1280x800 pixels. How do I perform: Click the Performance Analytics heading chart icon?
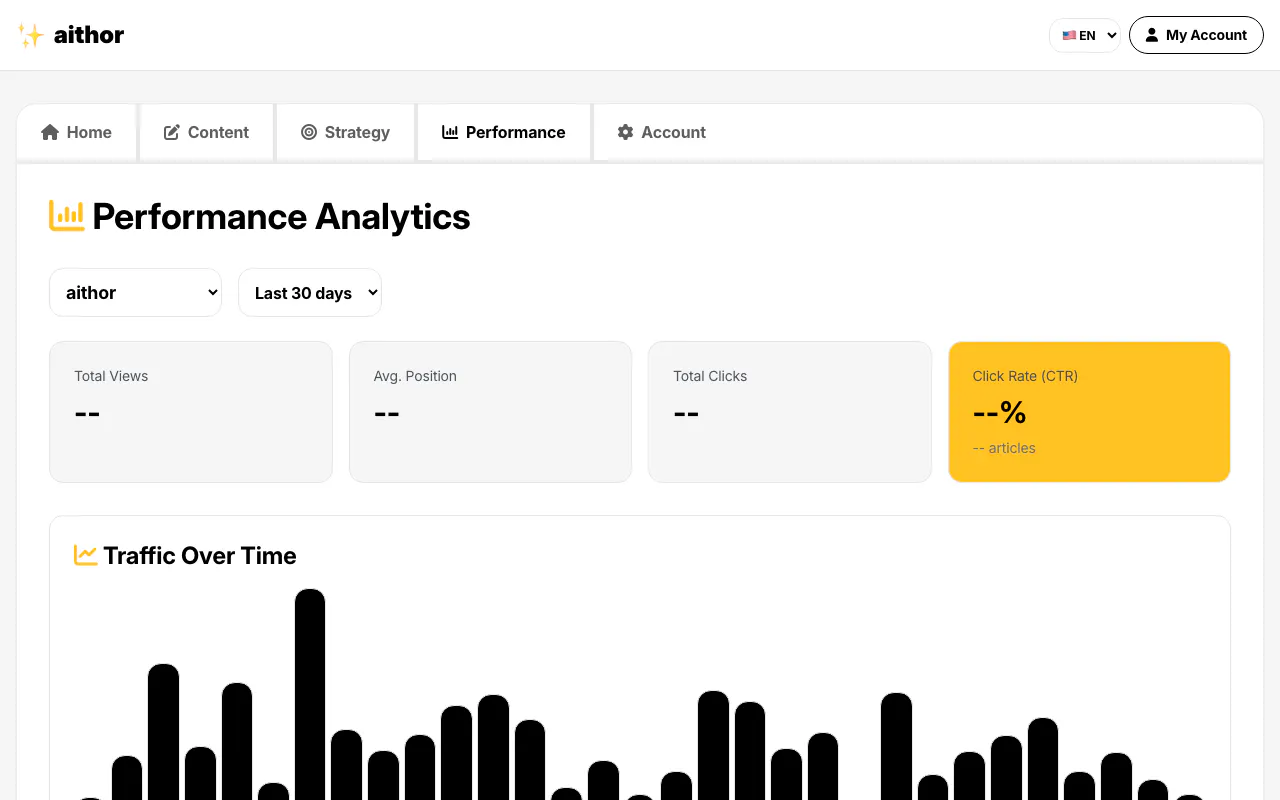tap(67, 216)
